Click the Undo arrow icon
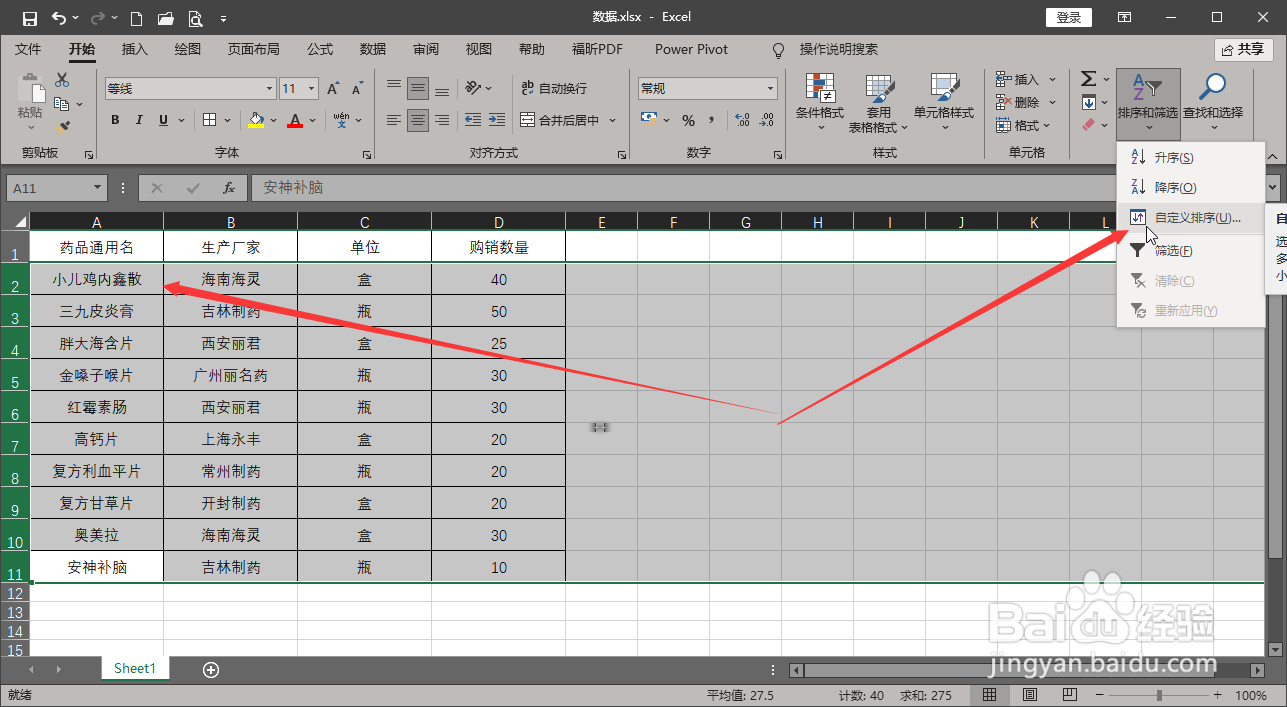The image size is (1287, 707). tap(59, 18)
